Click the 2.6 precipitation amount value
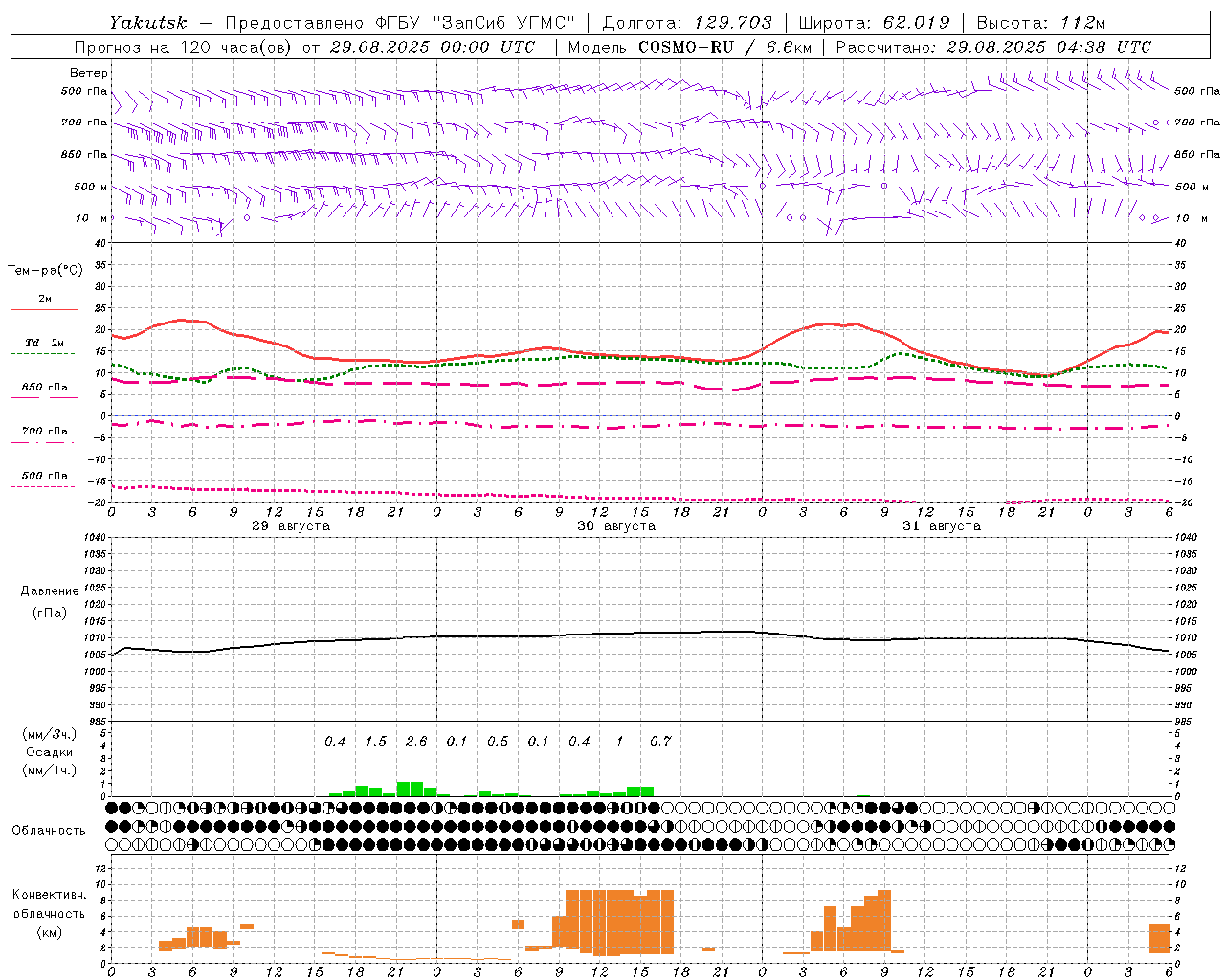The height and width of the screenshot is (980, 1225). click(x=416, y=741)
